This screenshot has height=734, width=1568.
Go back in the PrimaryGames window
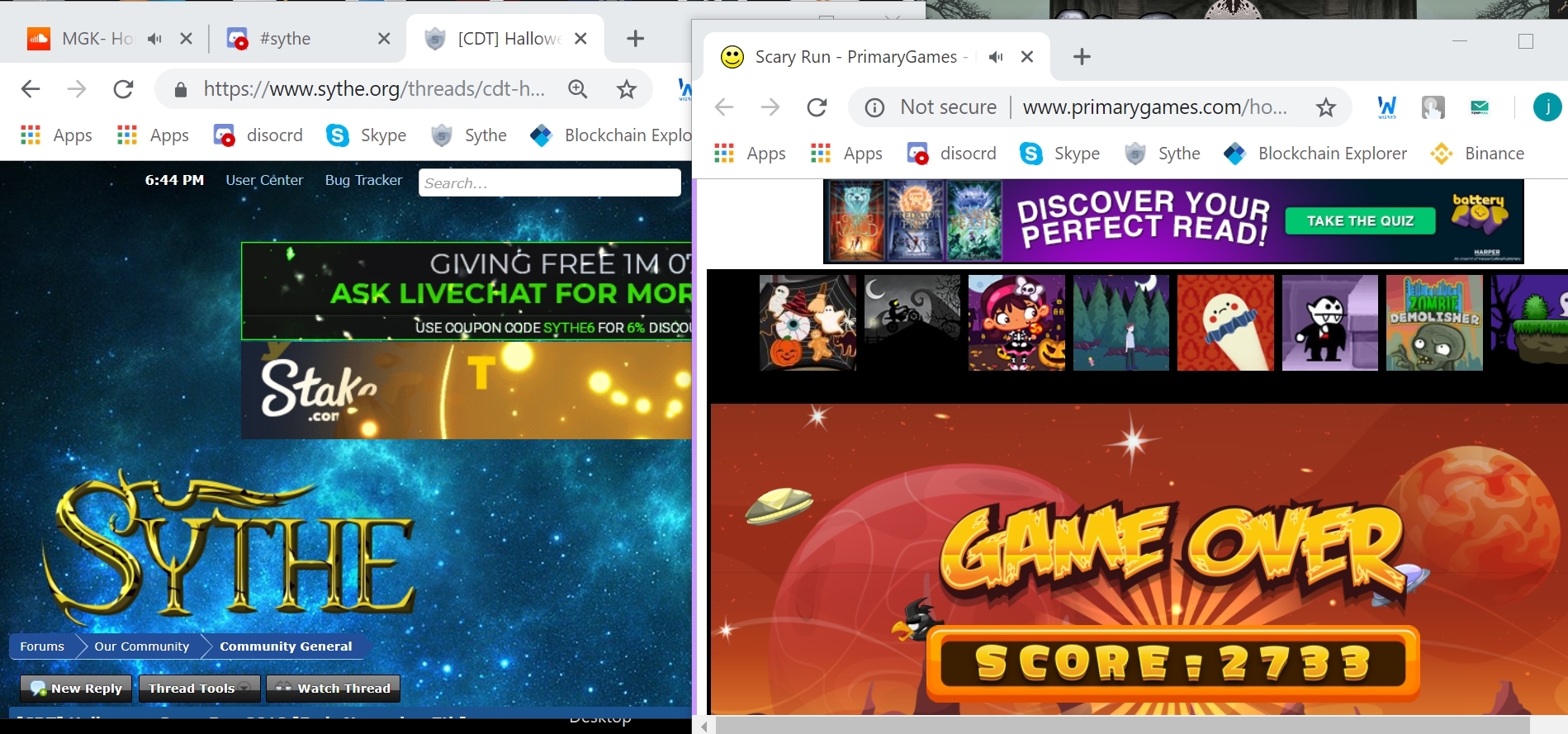click(724, 107)
